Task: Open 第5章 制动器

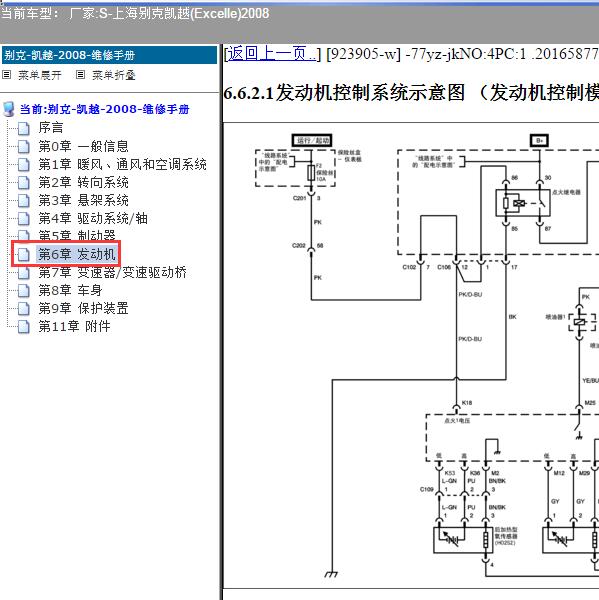Action: 77,235
